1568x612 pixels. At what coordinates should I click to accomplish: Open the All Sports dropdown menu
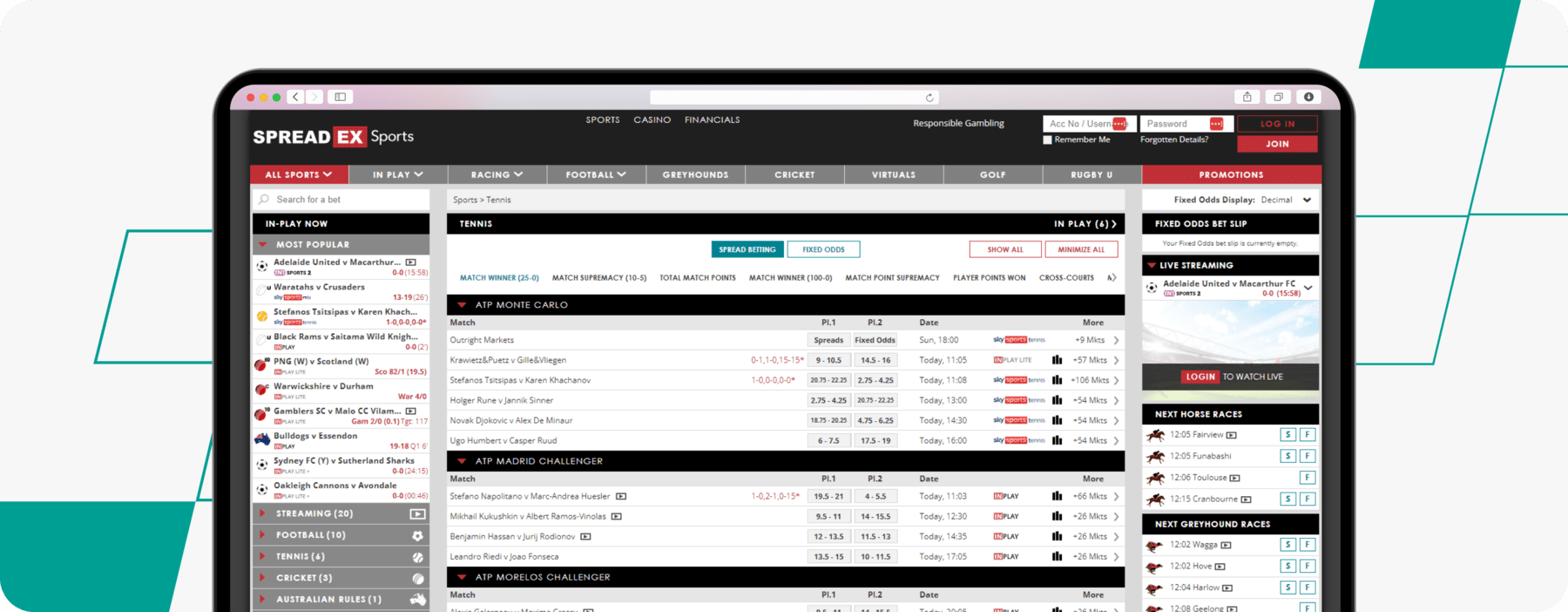pyautogui.click(x=300, y=174)
